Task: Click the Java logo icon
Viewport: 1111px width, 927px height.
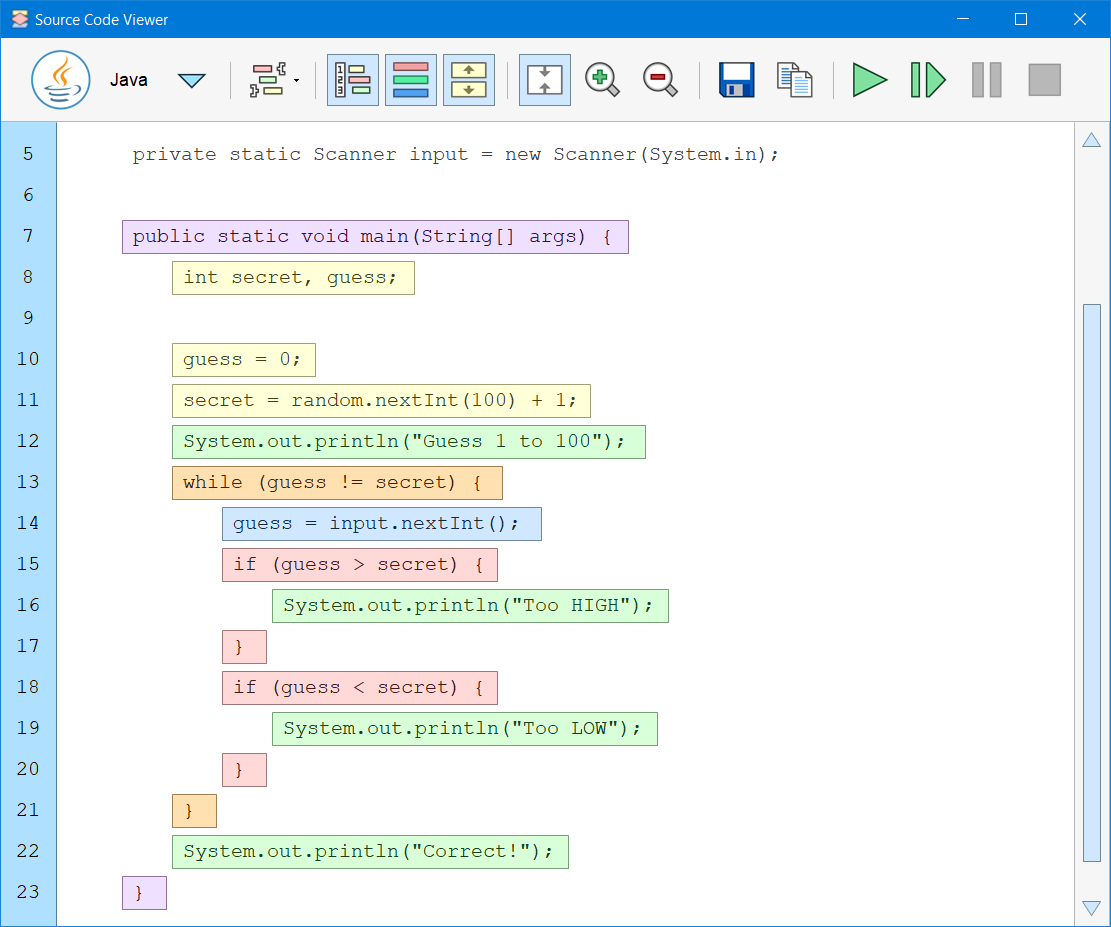Action: [60, 79]
